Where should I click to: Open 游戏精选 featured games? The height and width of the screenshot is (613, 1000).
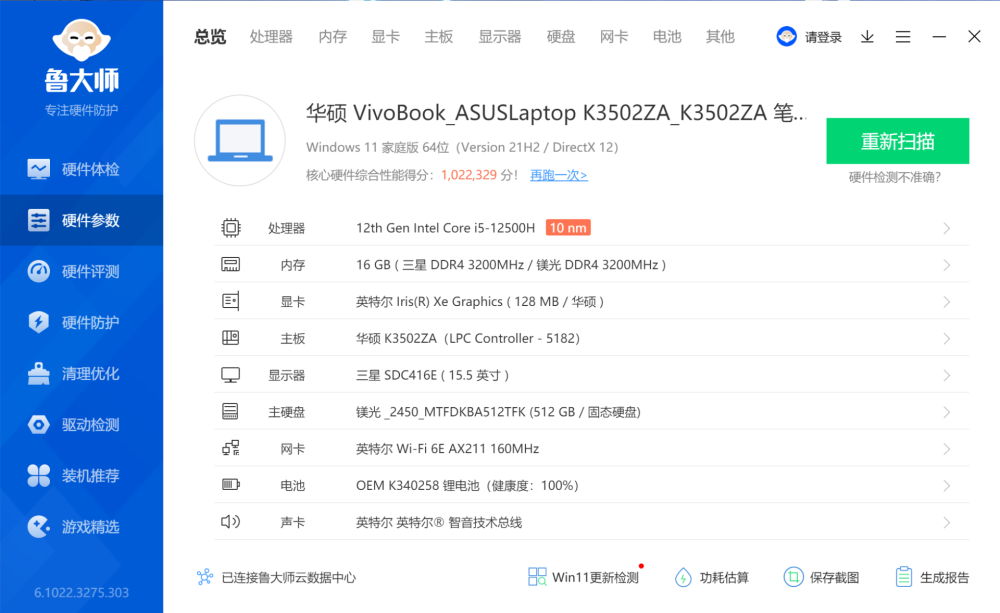point(81,526)
